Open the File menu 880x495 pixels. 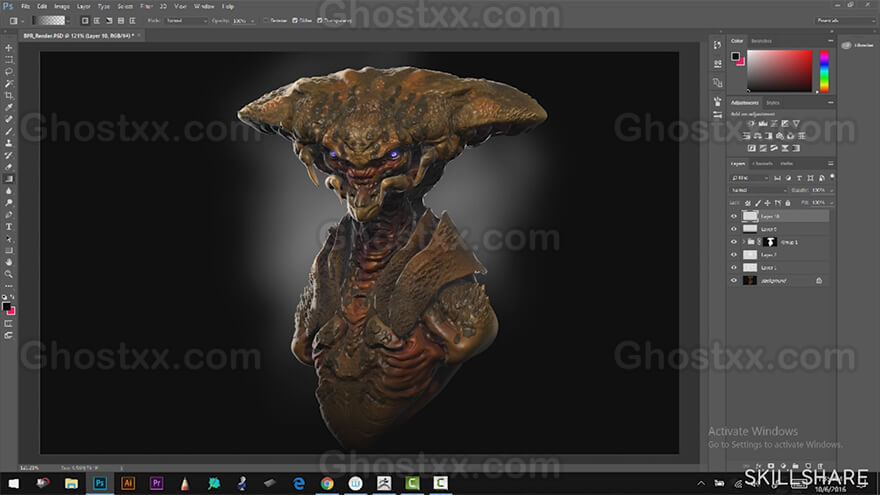pos(25,7)
